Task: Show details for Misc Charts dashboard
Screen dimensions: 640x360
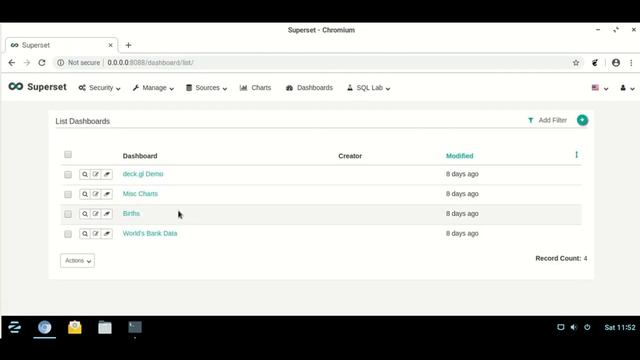Action: (84, 194)
